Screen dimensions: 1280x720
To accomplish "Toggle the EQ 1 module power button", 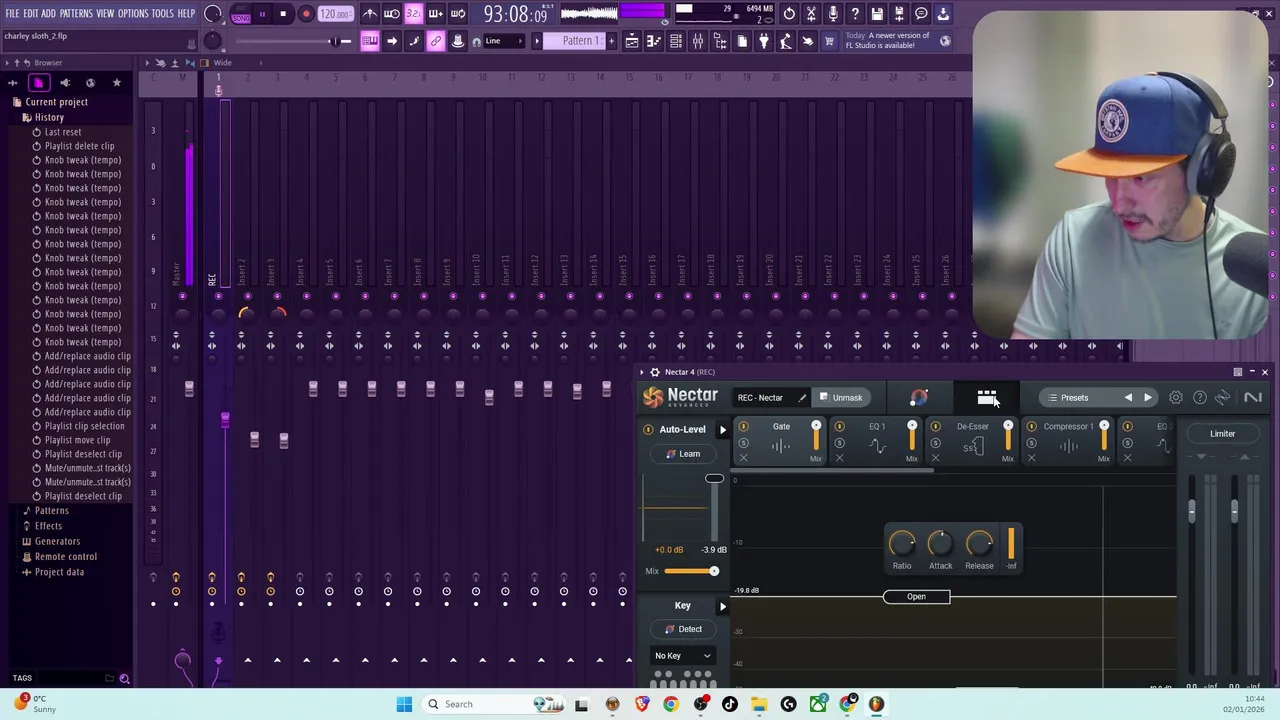I will pos(839,427).
